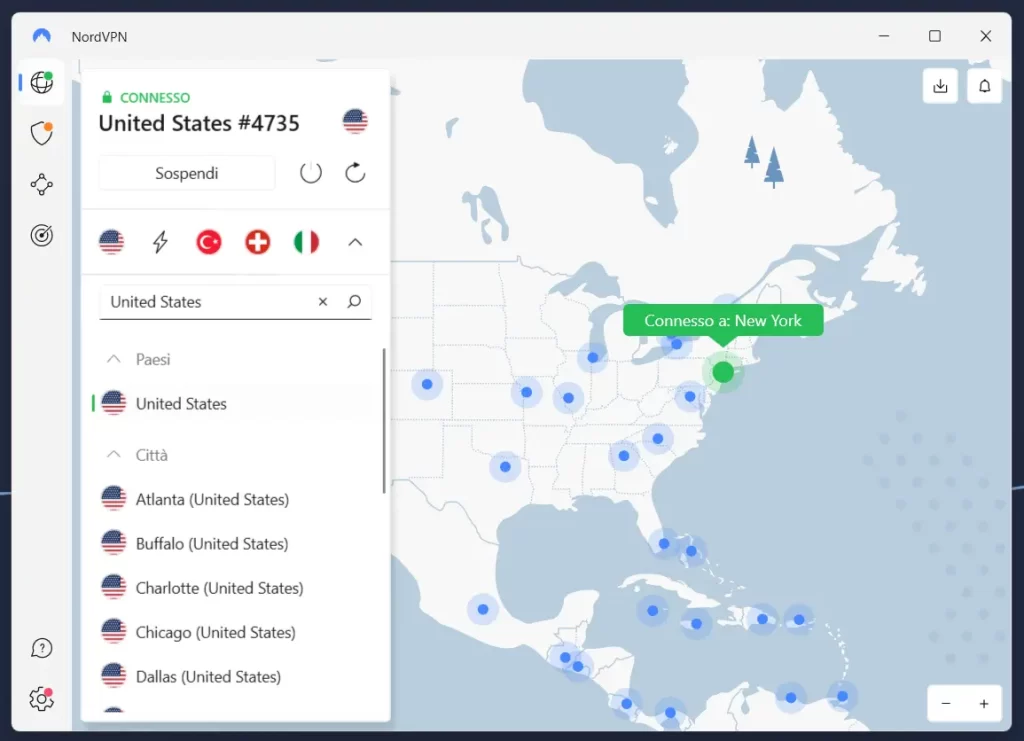The image size is (1024, 741).
Task: Select Charlotte (United States)
Action: tap(235, 588)
